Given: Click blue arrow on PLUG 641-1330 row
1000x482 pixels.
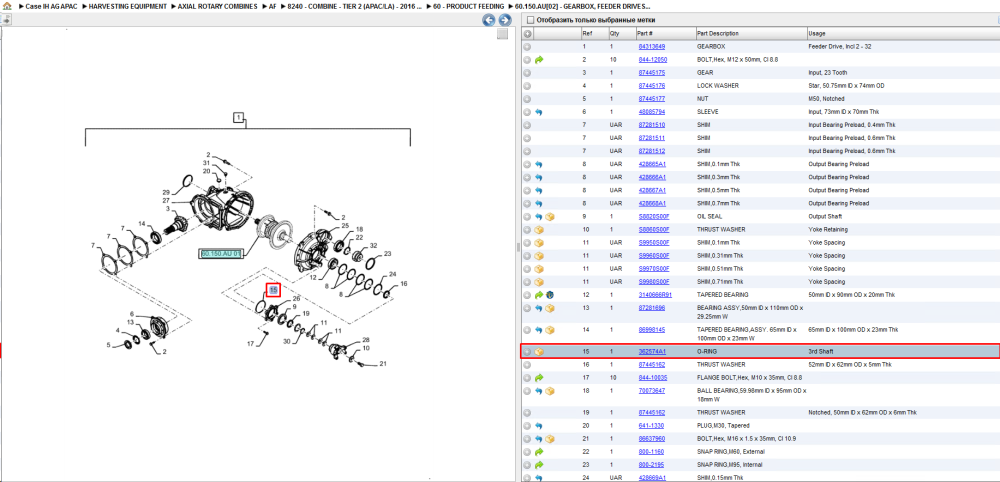Looking at the screenshot, I should [x=539, y=425].
